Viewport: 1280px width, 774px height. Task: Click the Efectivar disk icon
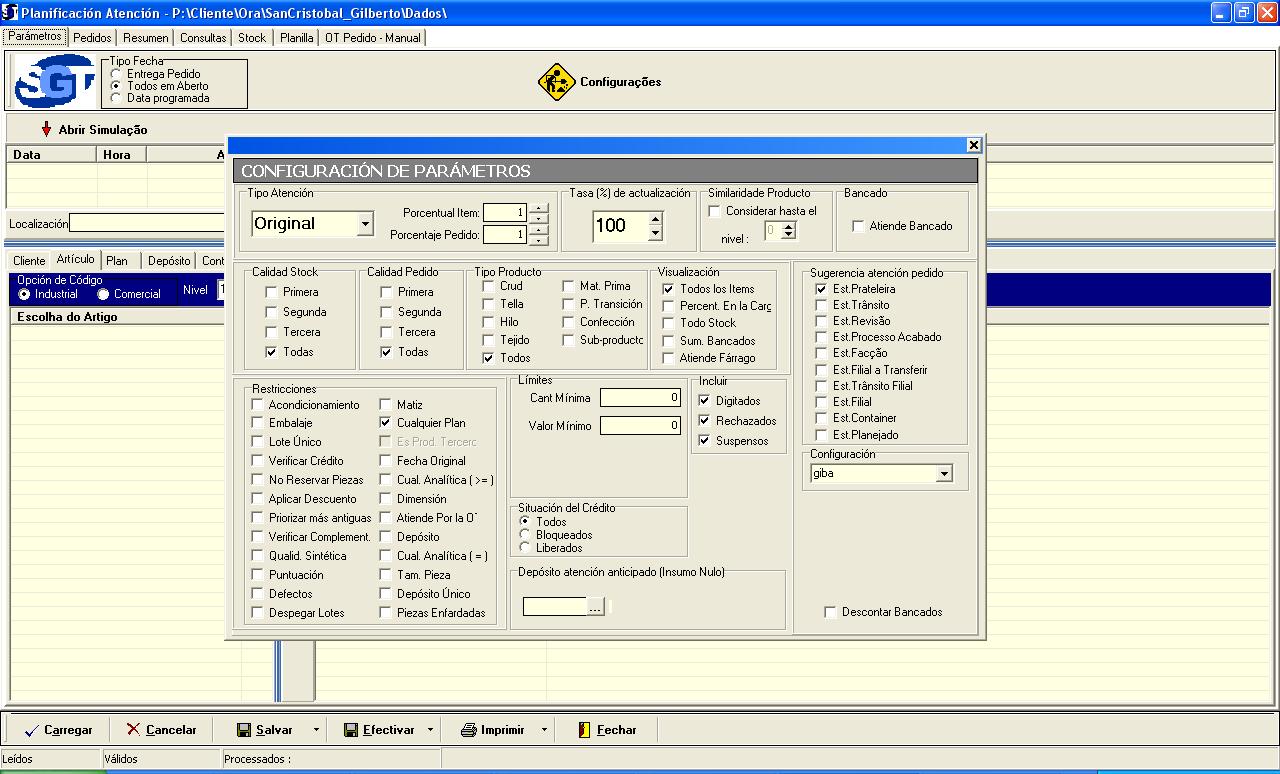tap(350, 730)
